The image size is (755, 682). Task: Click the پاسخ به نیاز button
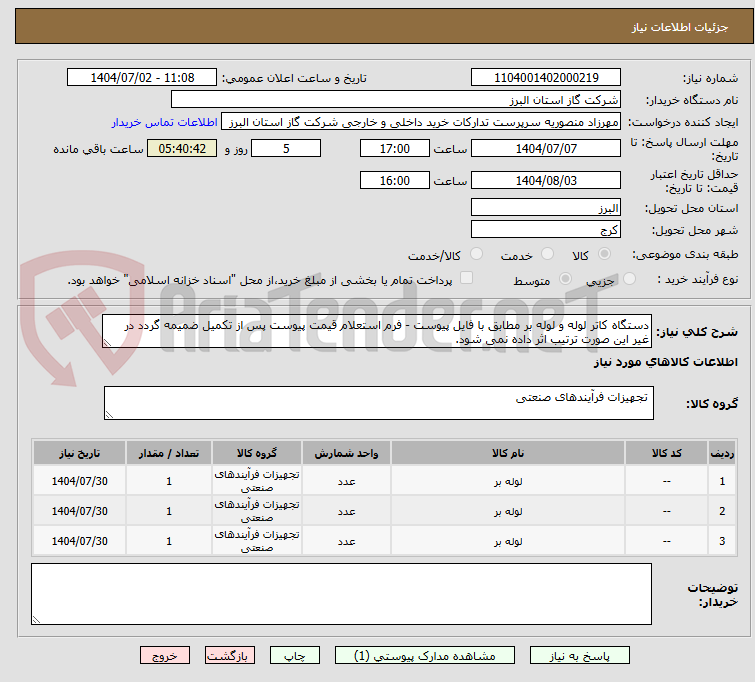point(580,656)
